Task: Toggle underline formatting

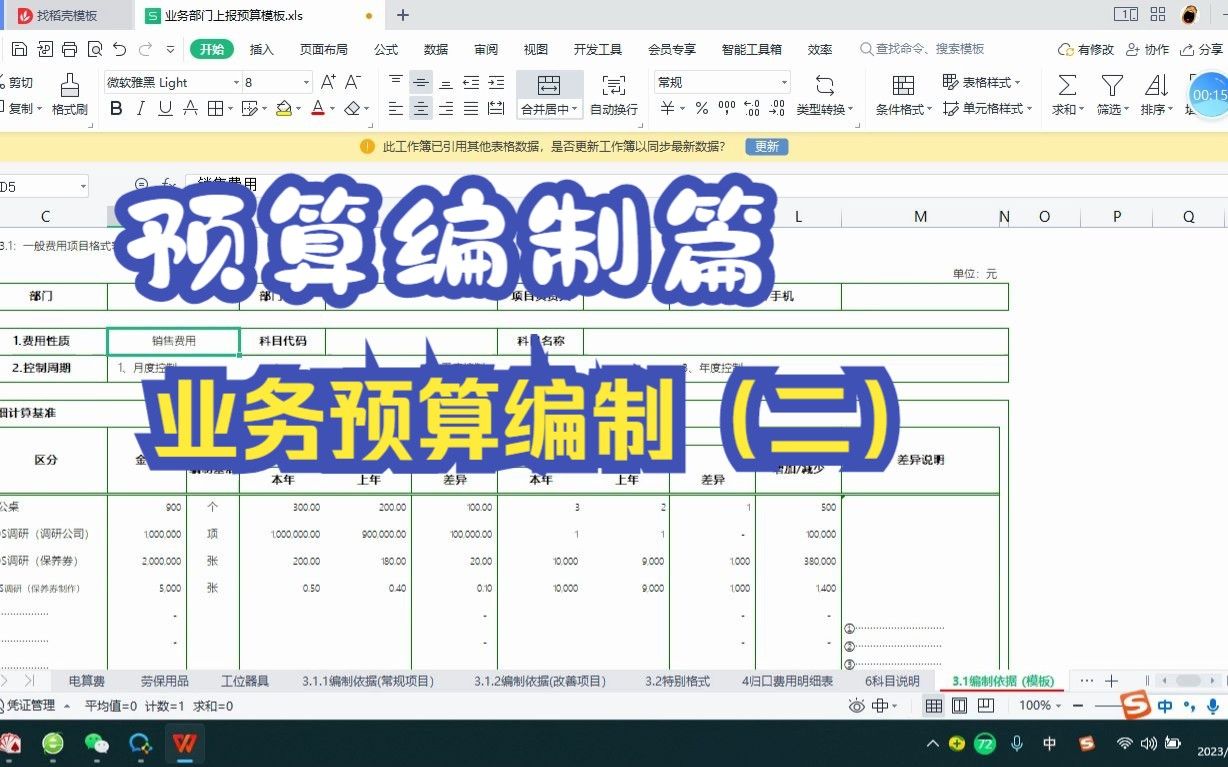Action: (165, 109)
